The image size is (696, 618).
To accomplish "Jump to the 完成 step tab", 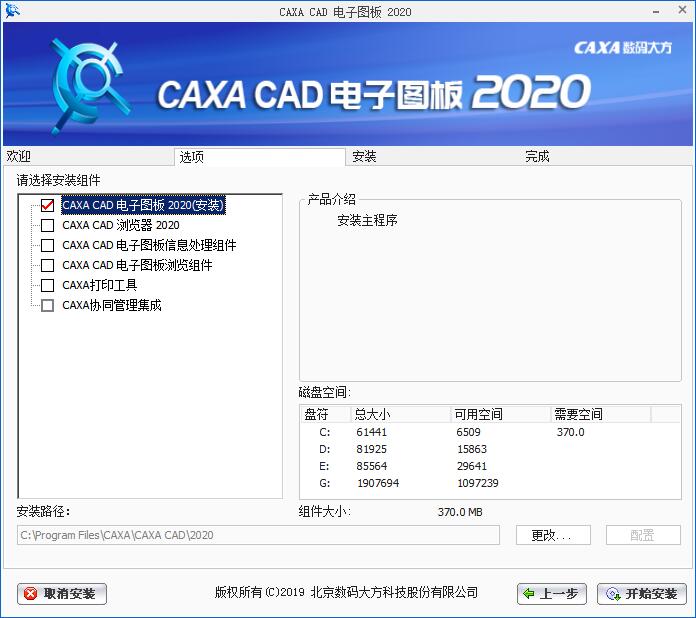I will (x=605, y=156).
